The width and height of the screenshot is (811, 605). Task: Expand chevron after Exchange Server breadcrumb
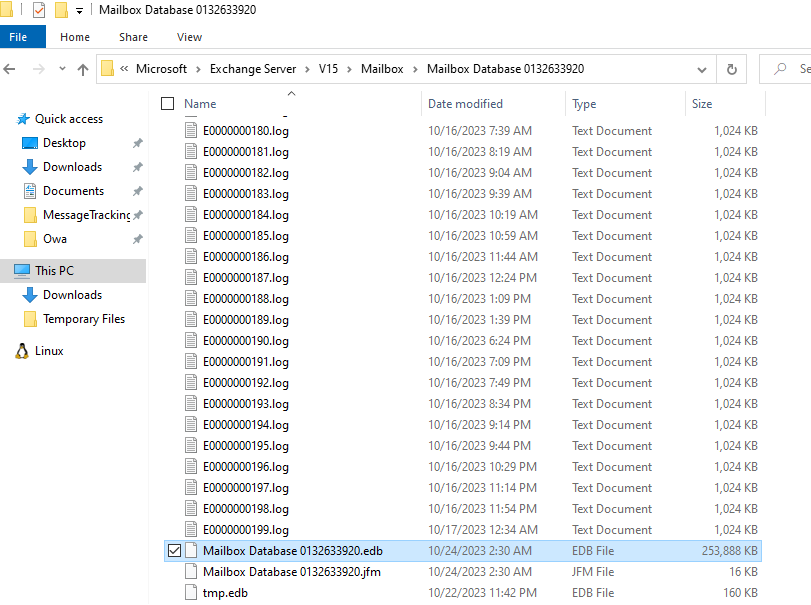pyautogui.click(x=307, y=69)
